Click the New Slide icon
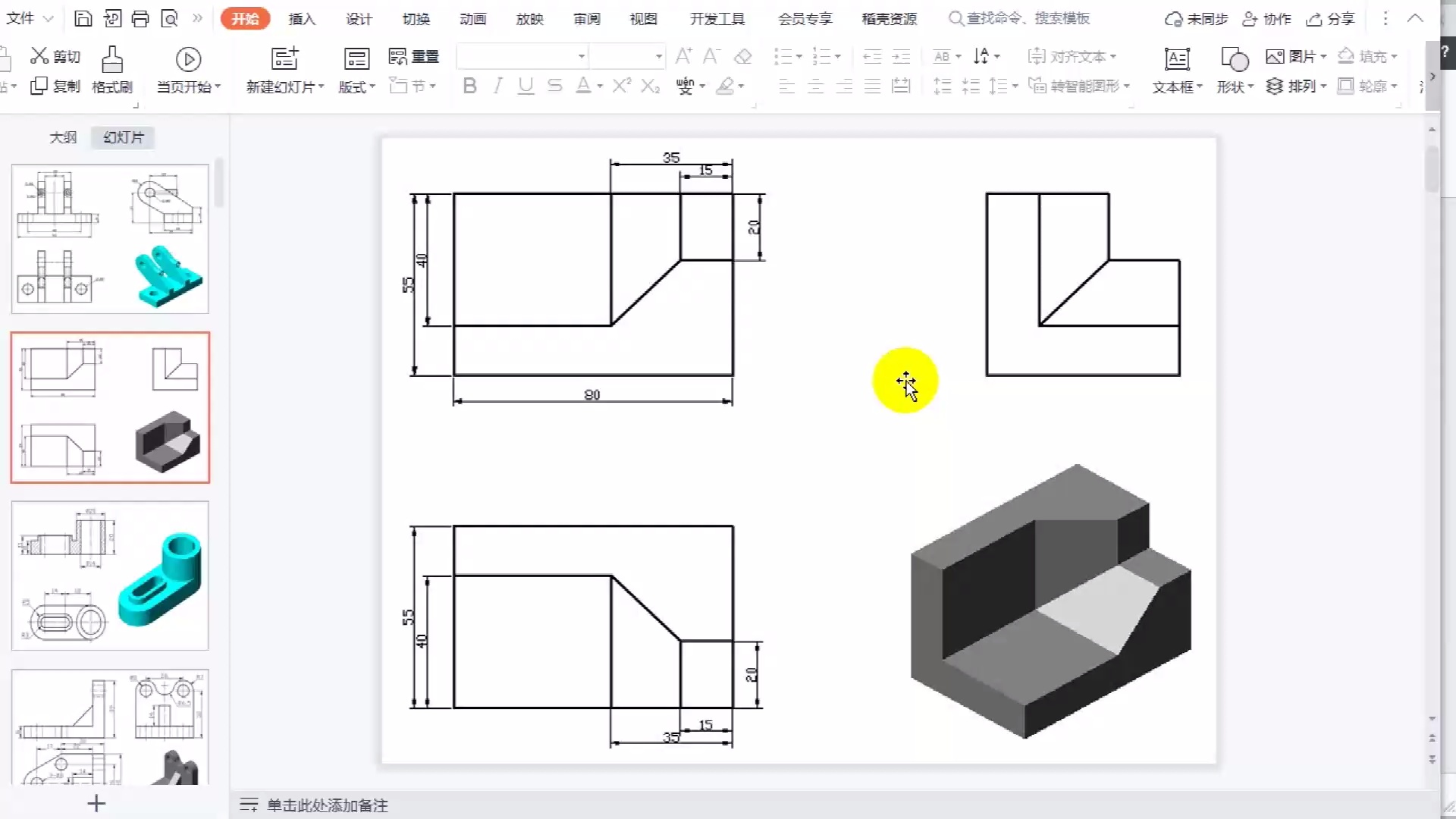 click(284, 59)
